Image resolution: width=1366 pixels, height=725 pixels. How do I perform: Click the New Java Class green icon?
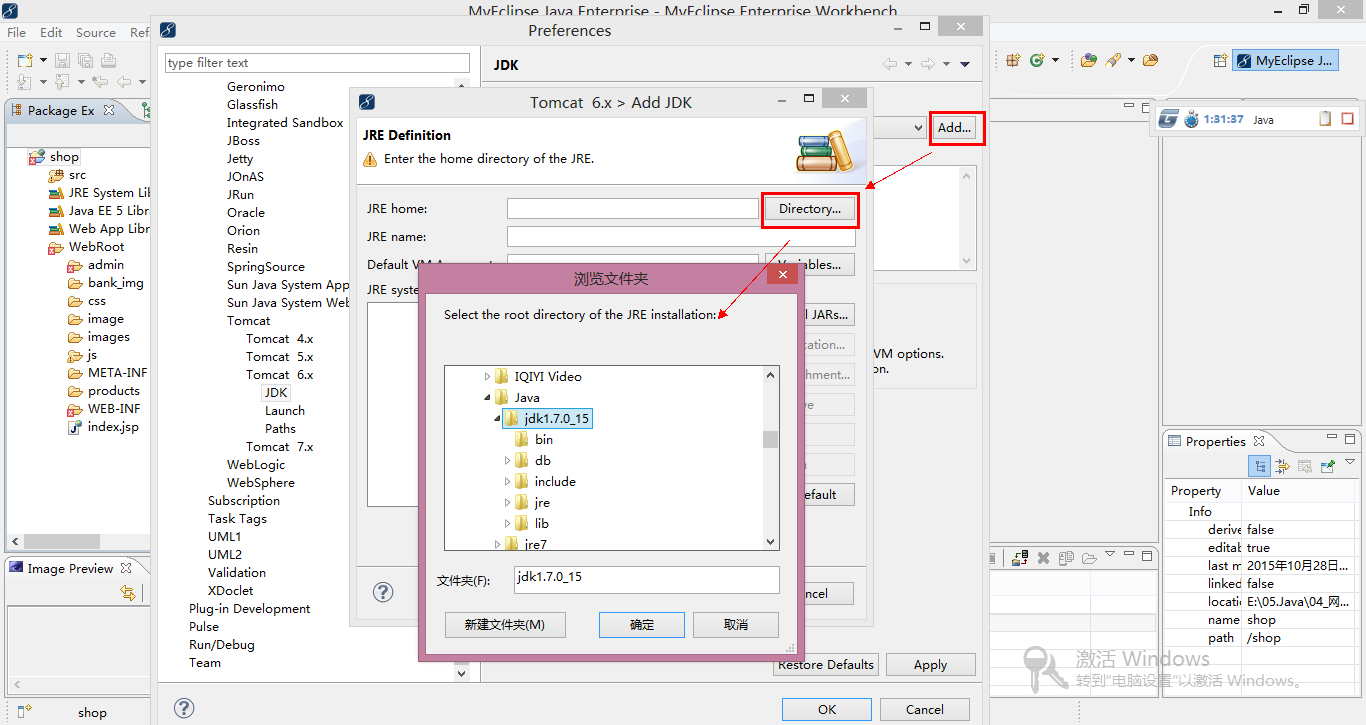(1037, 61)
